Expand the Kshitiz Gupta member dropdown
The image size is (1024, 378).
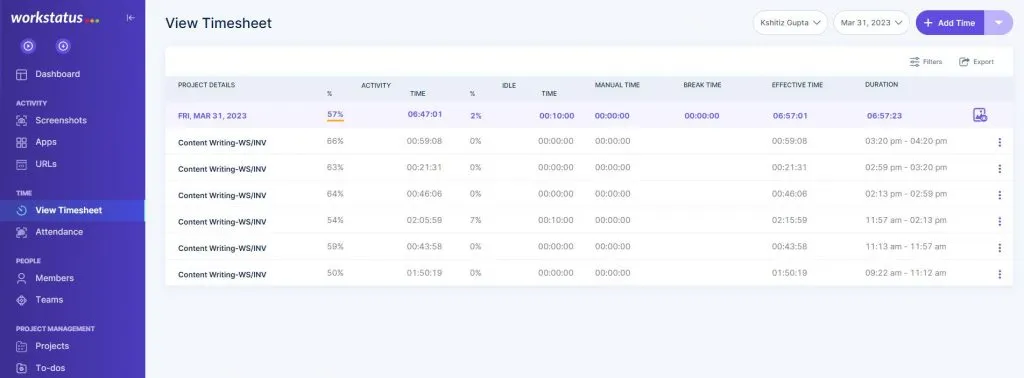790,22
